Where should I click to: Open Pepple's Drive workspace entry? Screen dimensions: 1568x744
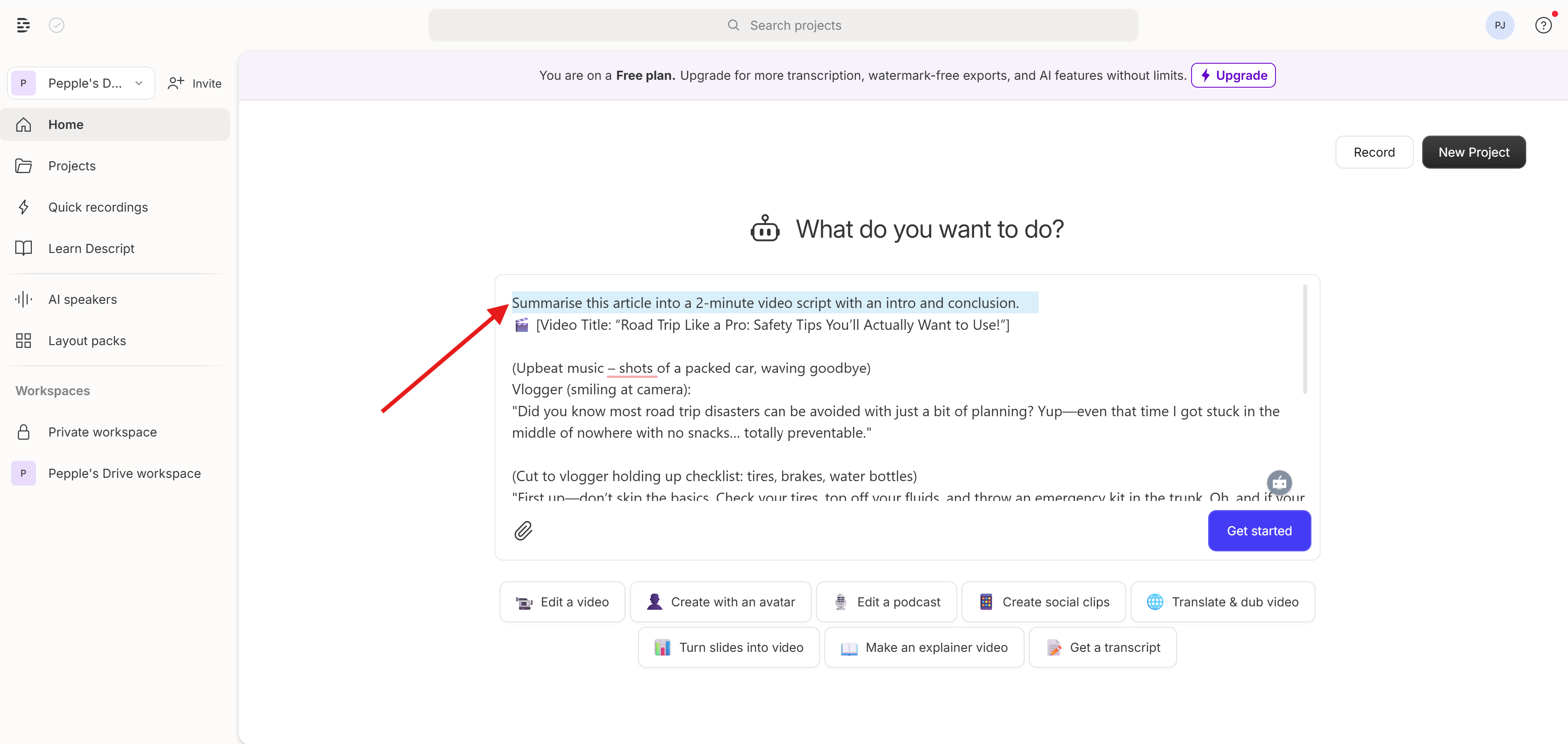(124, 474)
